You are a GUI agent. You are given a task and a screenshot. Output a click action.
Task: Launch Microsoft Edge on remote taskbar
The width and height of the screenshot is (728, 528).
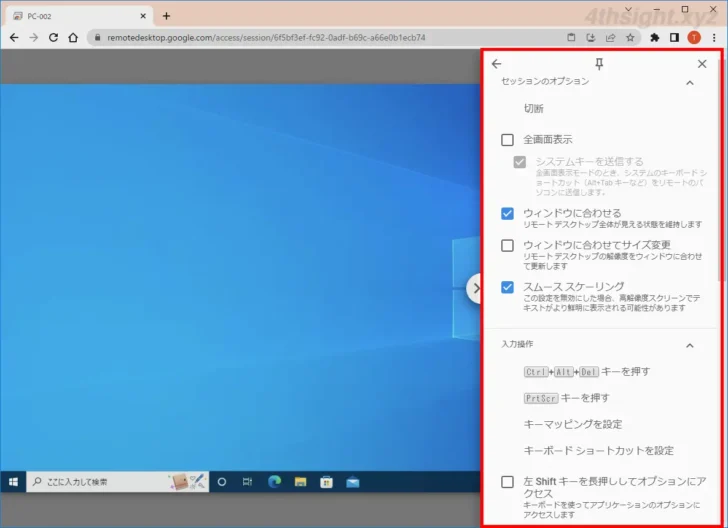(274, 482)
